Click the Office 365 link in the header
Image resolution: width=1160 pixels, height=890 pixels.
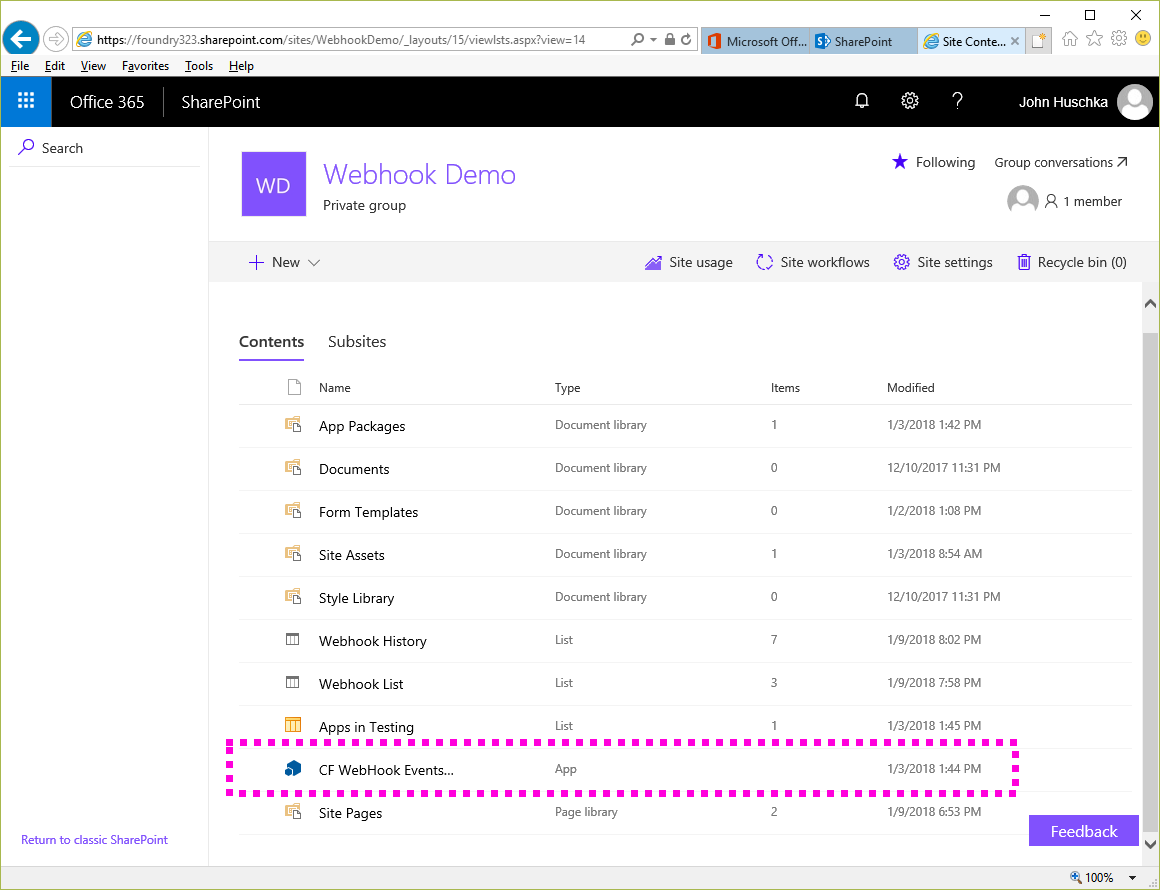click(x=107, y=102)
